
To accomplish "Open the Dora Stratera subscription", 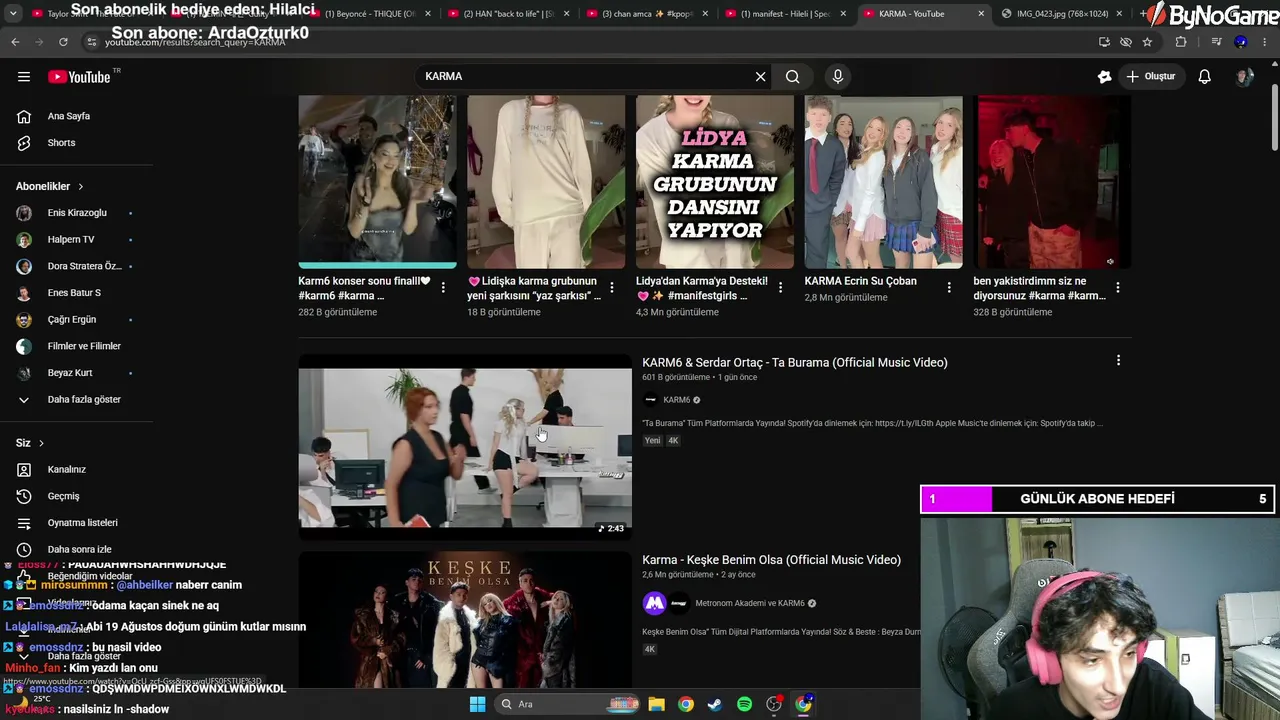I will tap(84, 267).
